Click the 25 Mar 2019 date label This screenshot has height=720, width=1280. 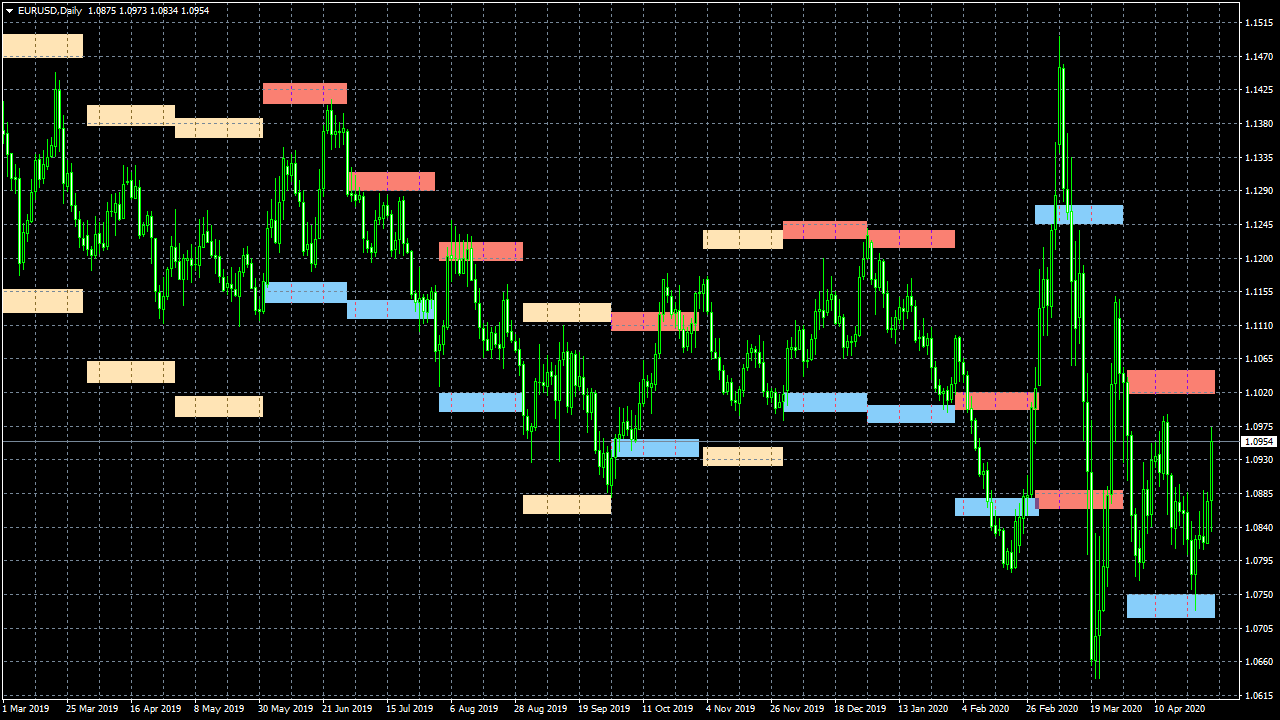pos(91,709)
